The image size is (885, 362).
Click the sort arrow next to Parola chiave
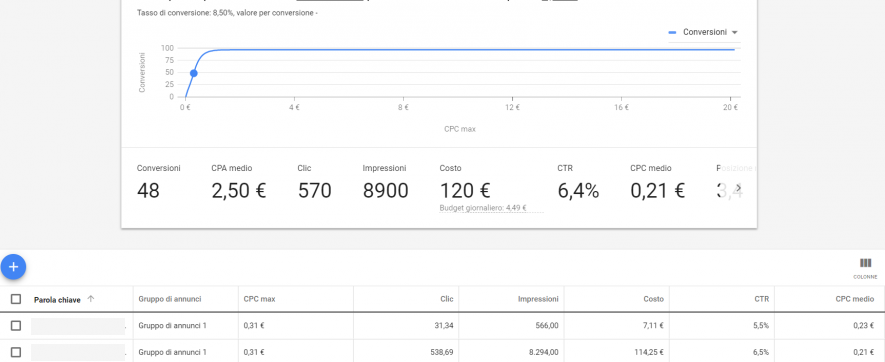pos(91,299)
